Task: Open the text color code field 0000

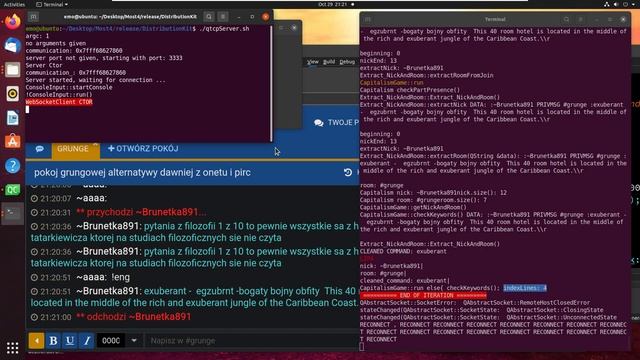Action: tap(111, 340)
